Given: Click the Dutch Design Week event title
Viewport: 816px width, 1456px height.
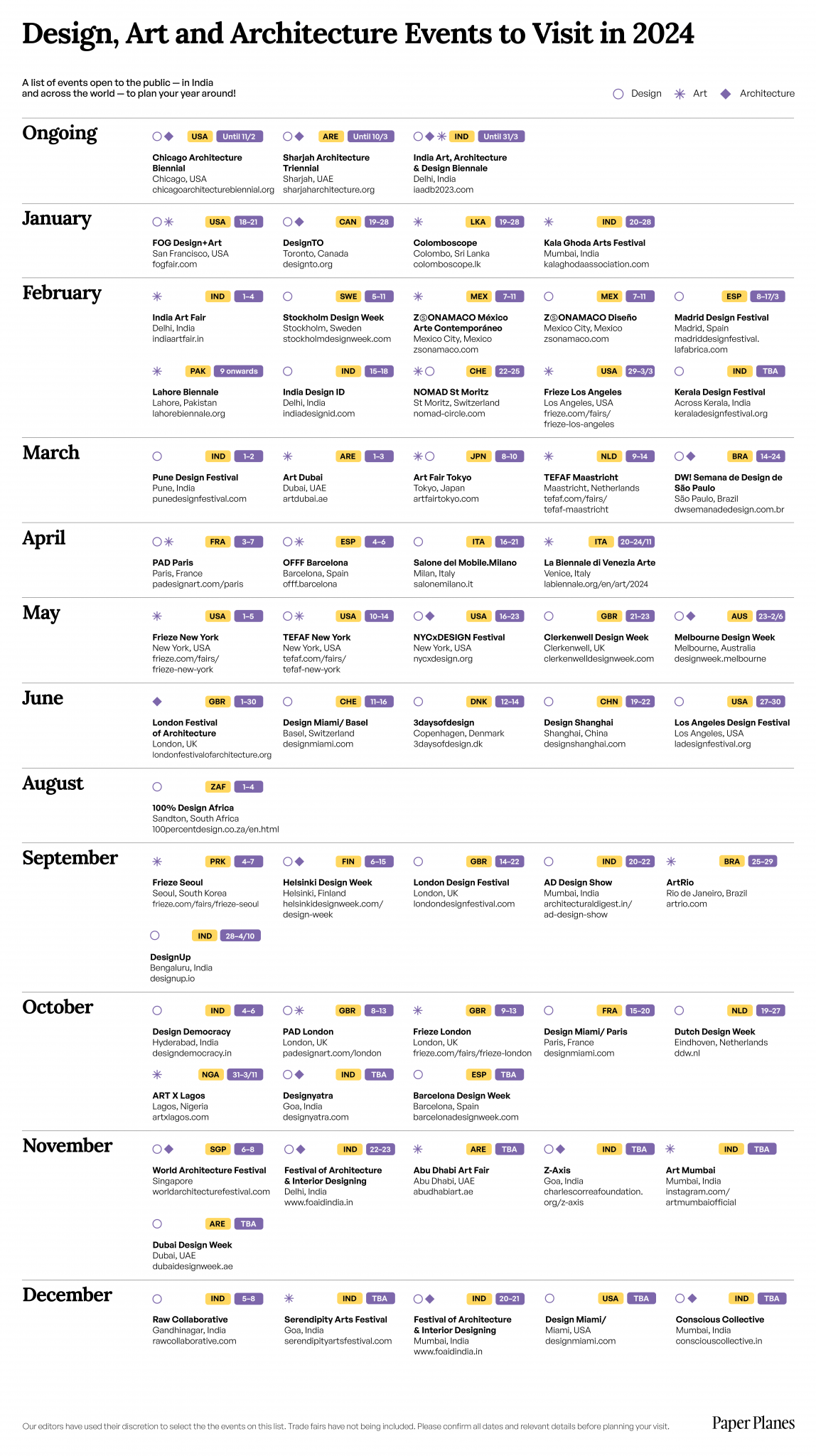Looking at the screenshot, I should click(x=714, y=1032).
